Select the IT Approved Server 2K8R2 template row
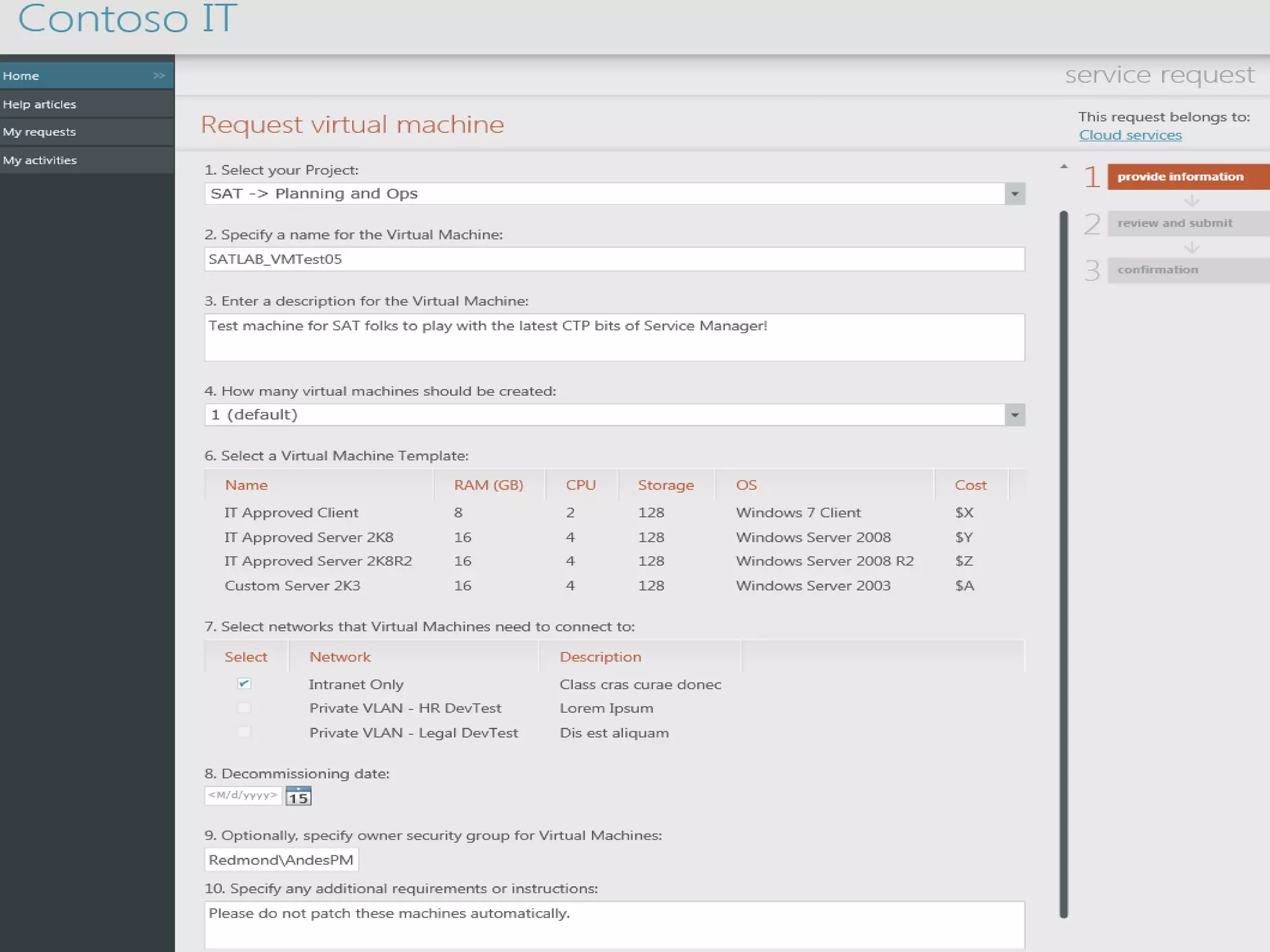Image resolution: width=1270 pixels, height=952 pixels. [x=318, y=561]
